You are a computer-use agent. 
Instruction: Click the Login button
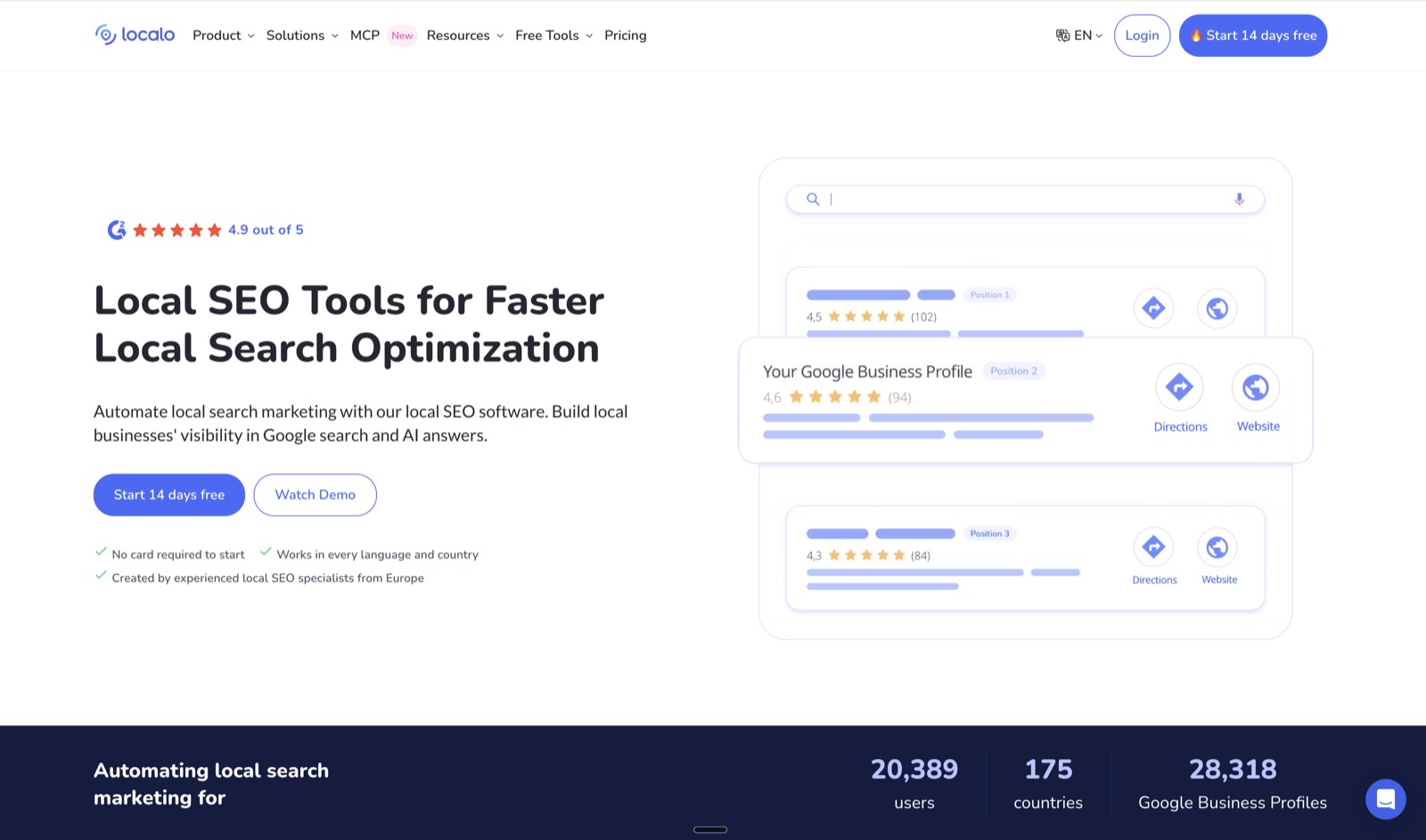point(1142,36)
